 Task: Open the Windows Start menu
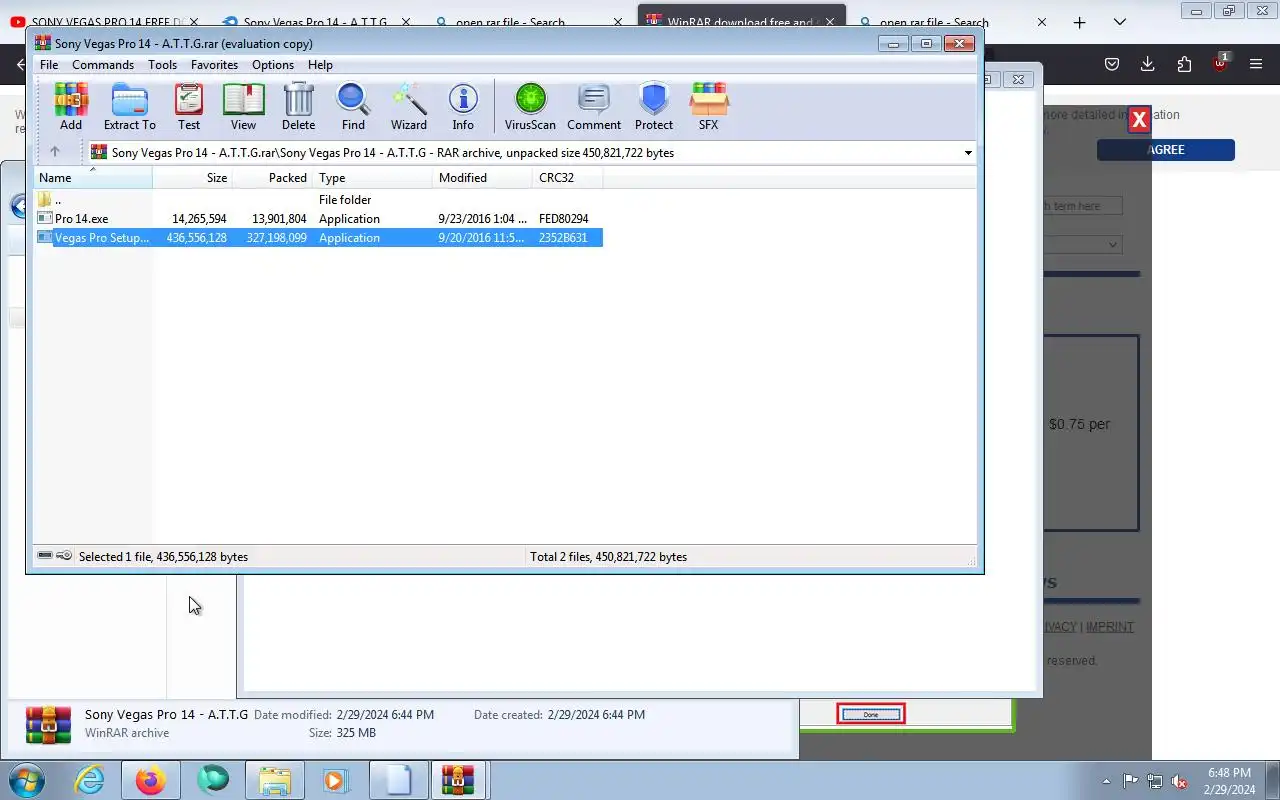(x=27, y=780)
